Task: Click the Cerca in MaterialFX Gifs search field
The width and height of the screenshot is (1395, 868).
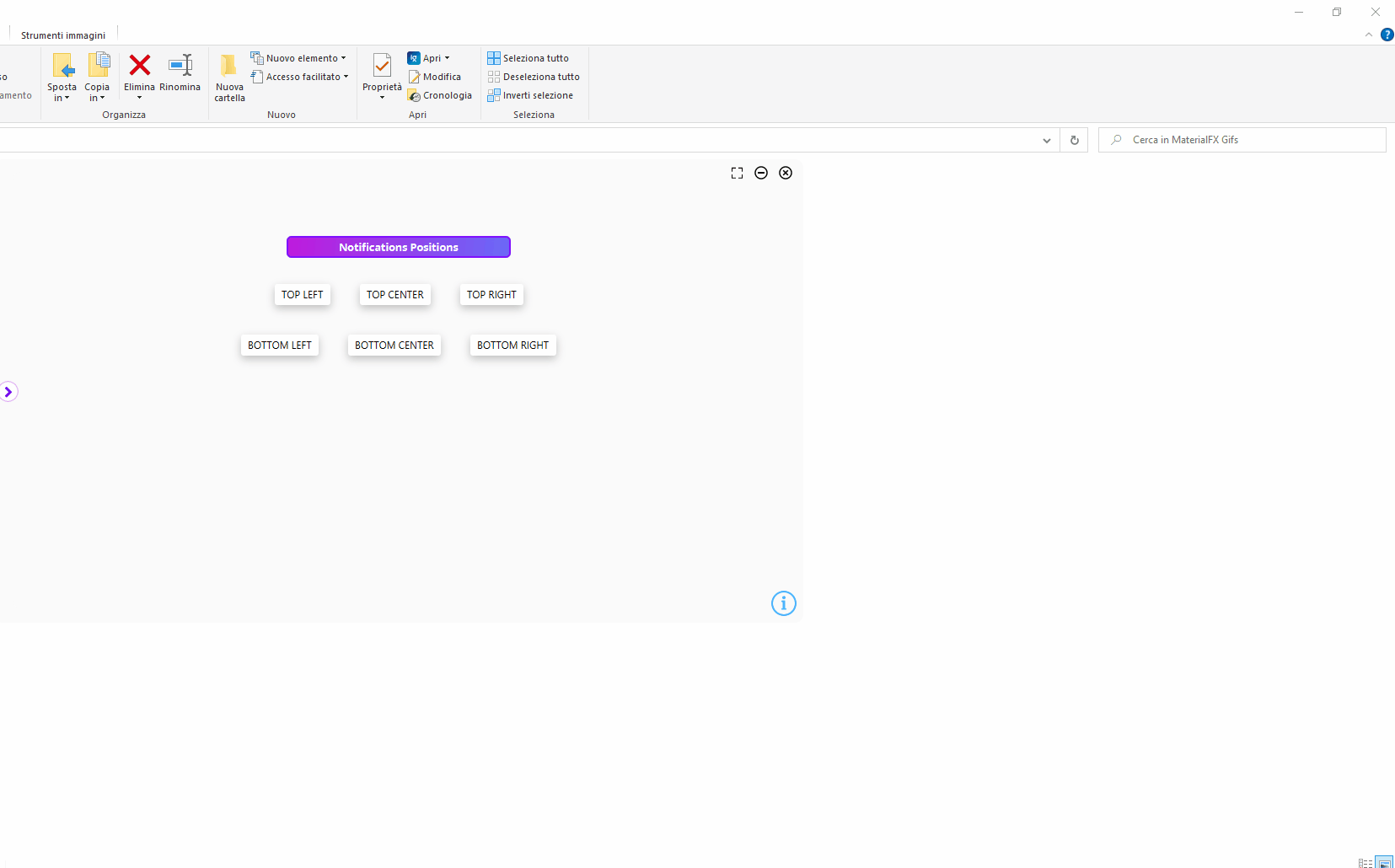Action: click(1242, 140)
